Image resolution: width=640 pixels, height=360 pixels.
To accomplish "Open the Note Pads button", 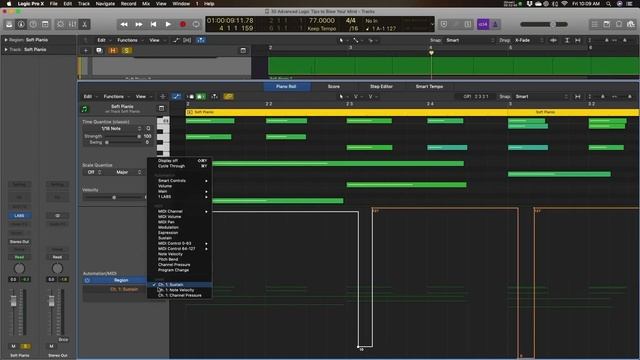I will [607, 24].
